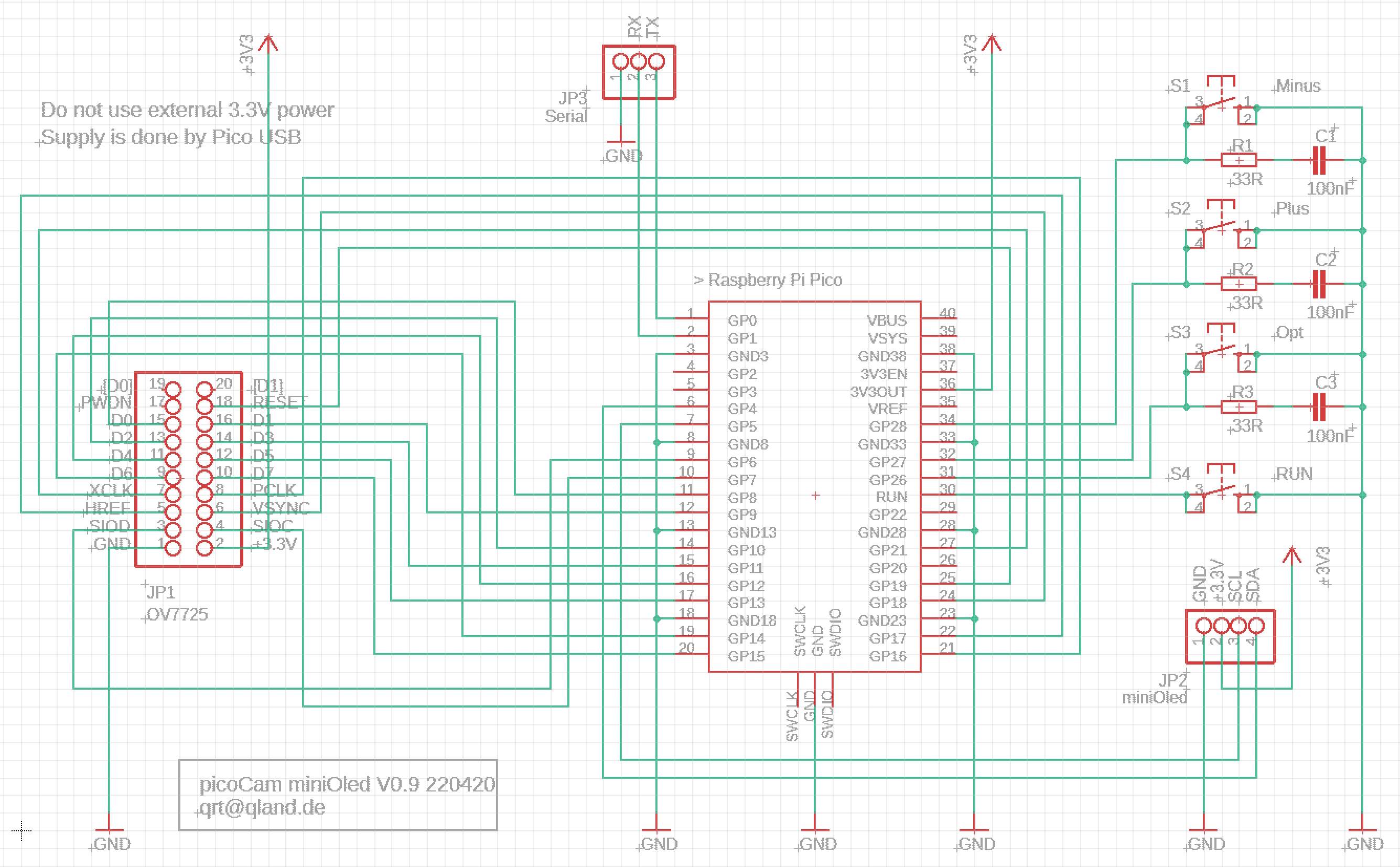Click the bottom-left GND symbol

[x=109, y=831]
